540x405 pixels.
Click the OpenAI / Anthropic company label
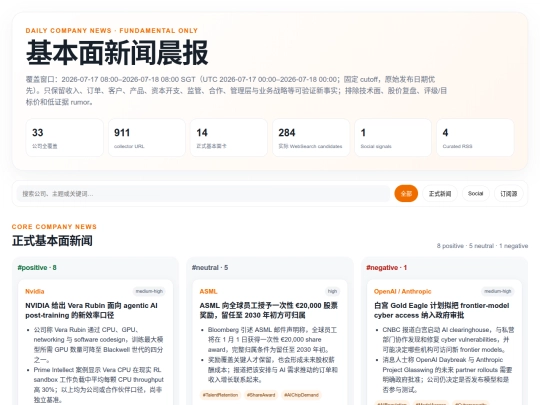point(403,291)
